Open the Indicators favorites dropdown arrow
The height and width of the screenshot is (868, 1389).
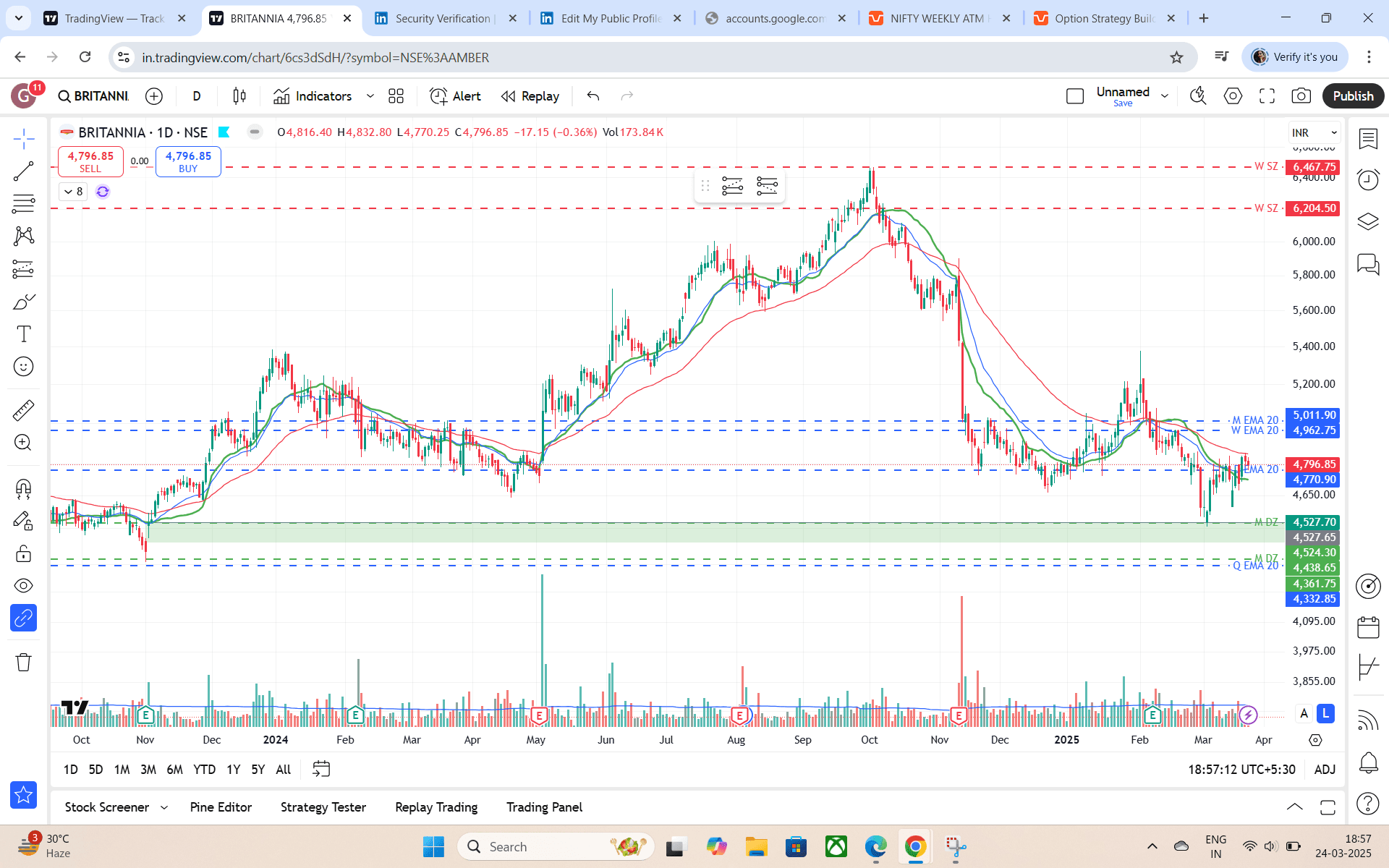pyautogui.click(x=370, y=96)
